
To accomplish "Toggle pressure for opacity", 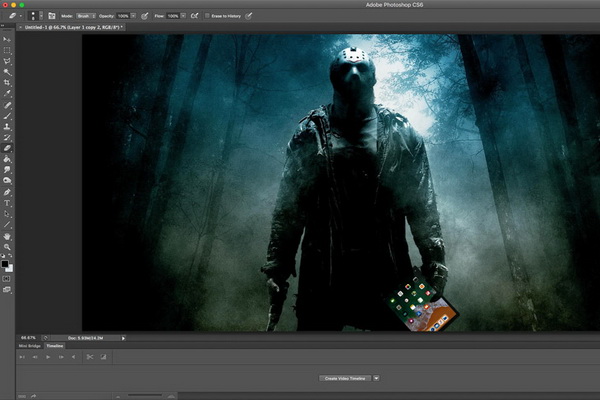I will coord(145,16).
